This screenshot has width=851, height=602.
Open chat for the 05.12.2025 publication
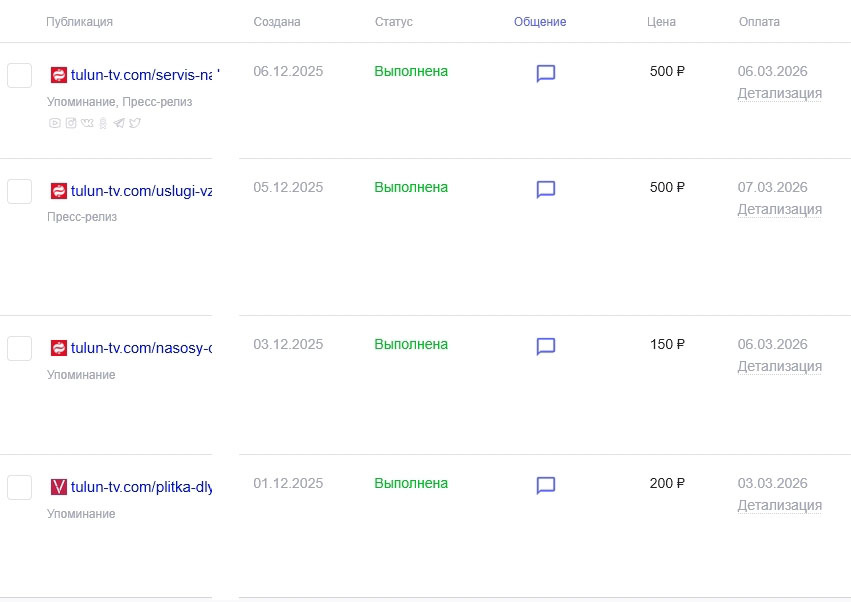(546, 189)
